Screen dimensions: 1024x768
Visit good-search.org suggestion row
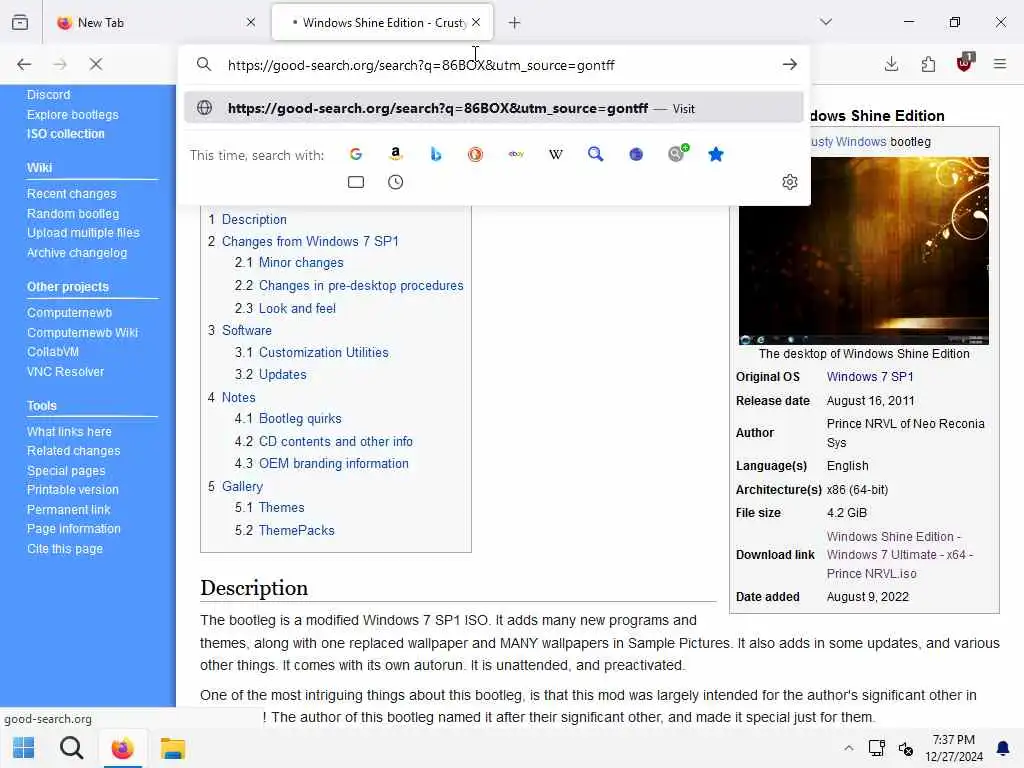494,108
